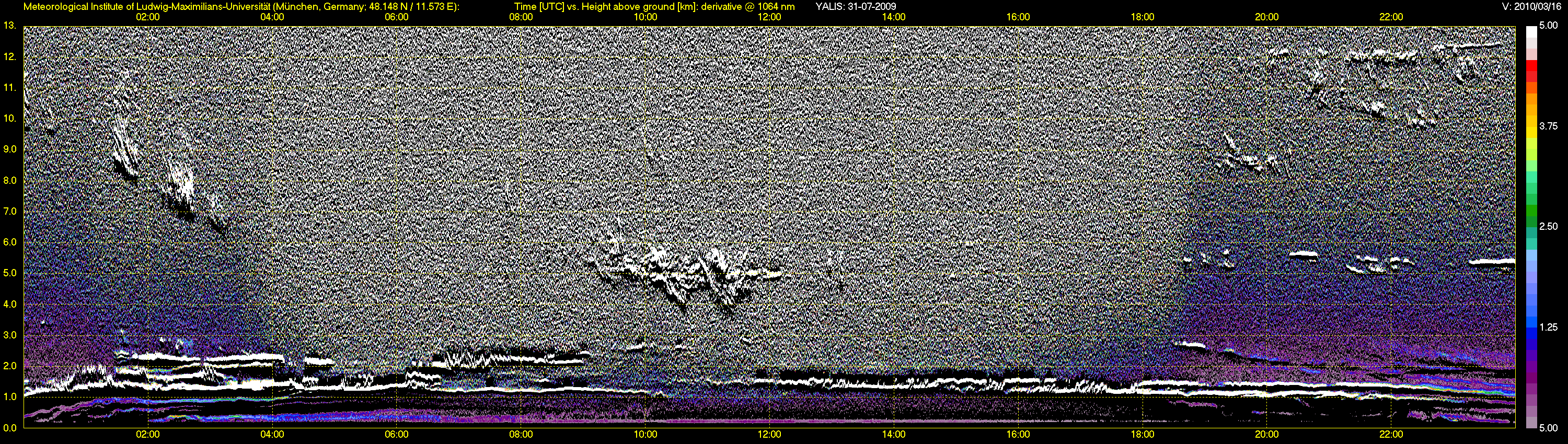The height and width of the screenshot is (444, 1568).
Task: Click the upper 5.00 color scale value
Action: [x=1548, y=26]
